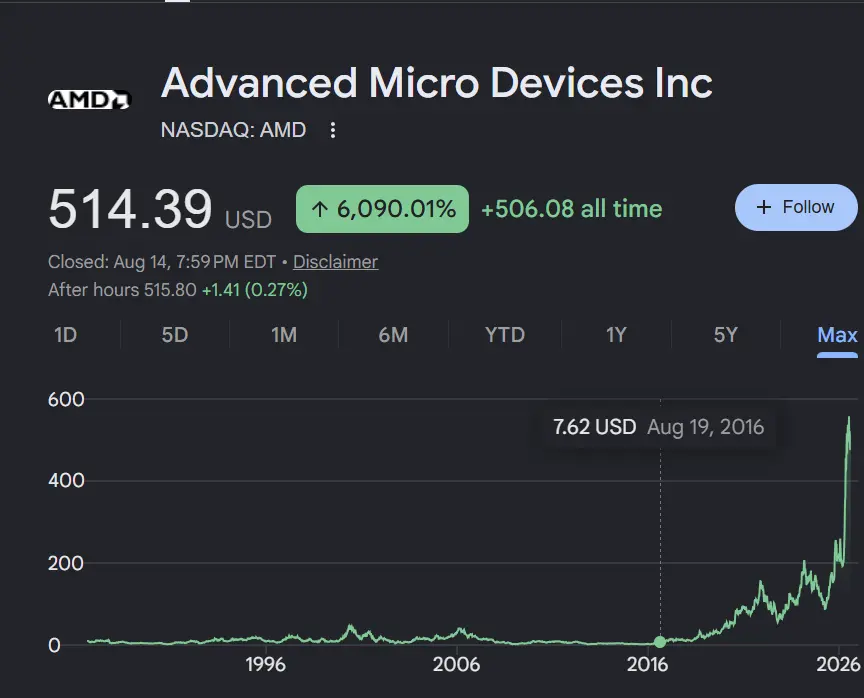Screen dimensions: 864x698
Task: Choose the 5Y chart range
Action: 725,335
